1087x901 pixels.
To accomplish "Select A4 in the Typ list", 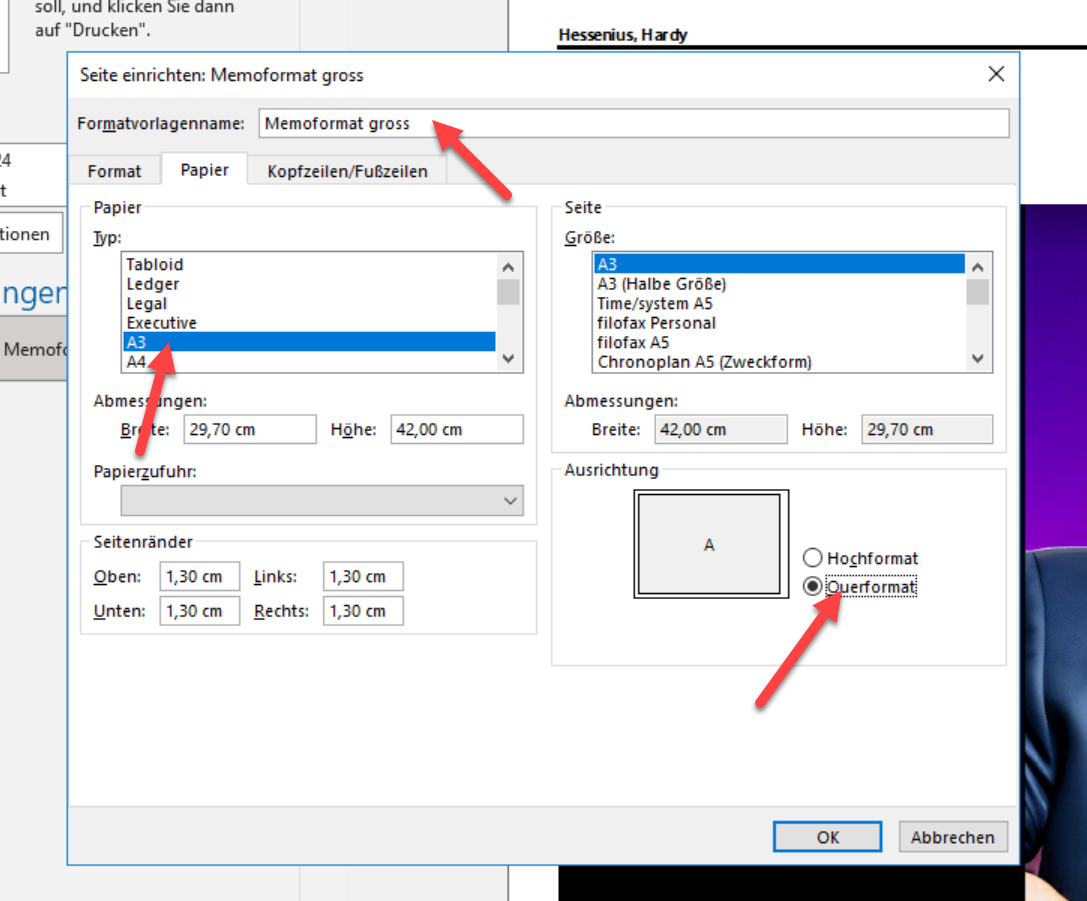I will pyautogui.click(x=309, y=361).
